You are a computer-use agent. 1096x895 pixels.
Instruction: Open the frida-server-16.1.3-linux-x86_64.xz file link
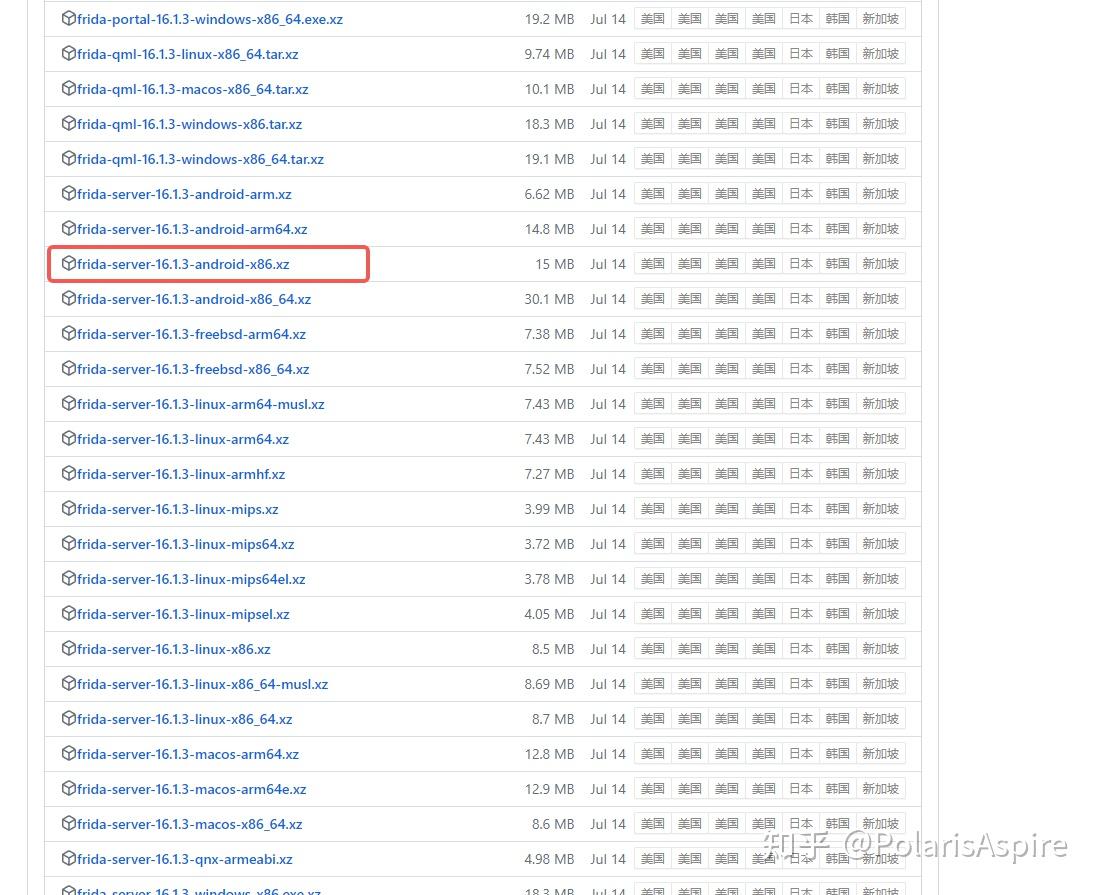point(185,719)
